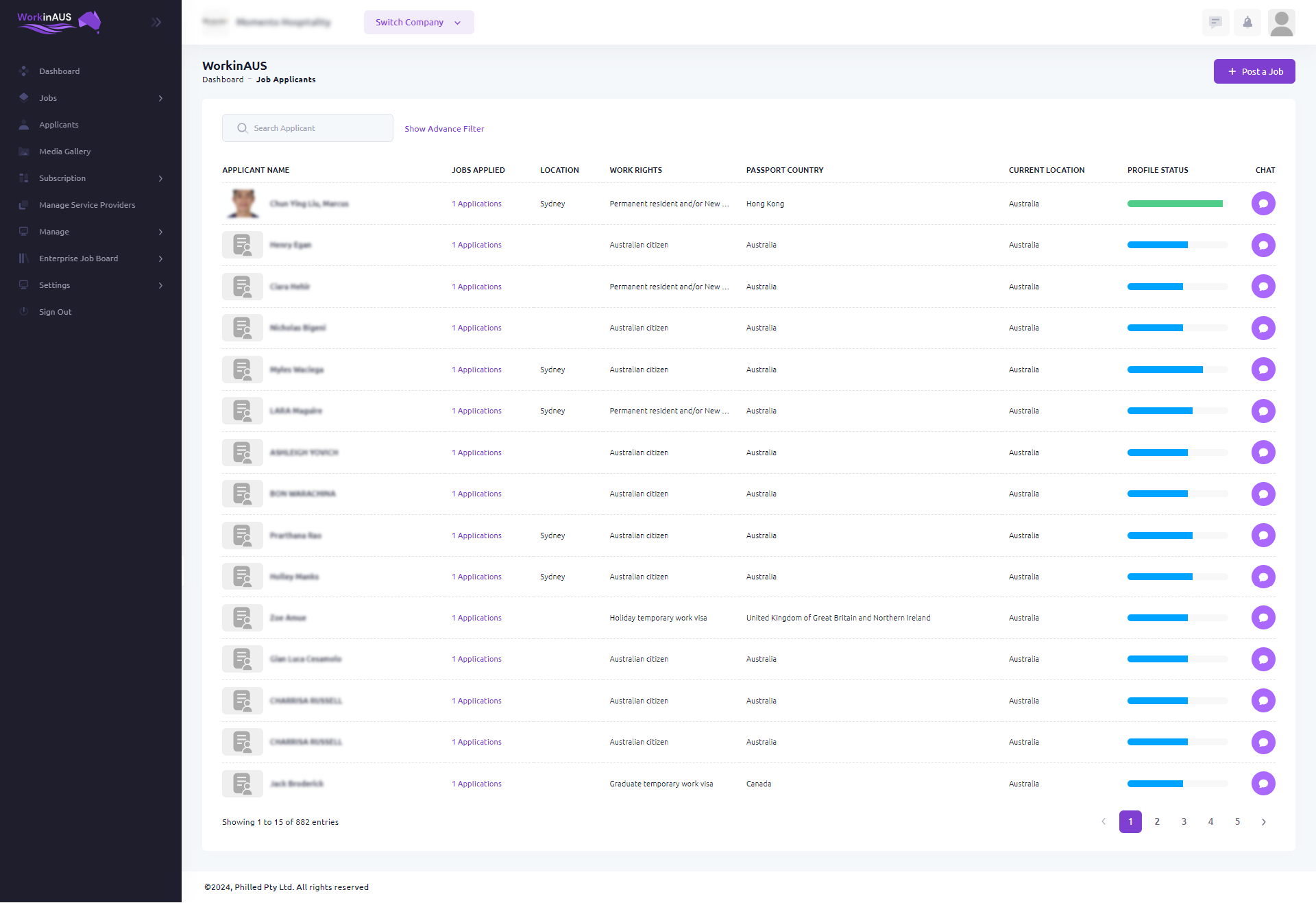Navigate to page 2 of applicants

[x=1156, y=821]
